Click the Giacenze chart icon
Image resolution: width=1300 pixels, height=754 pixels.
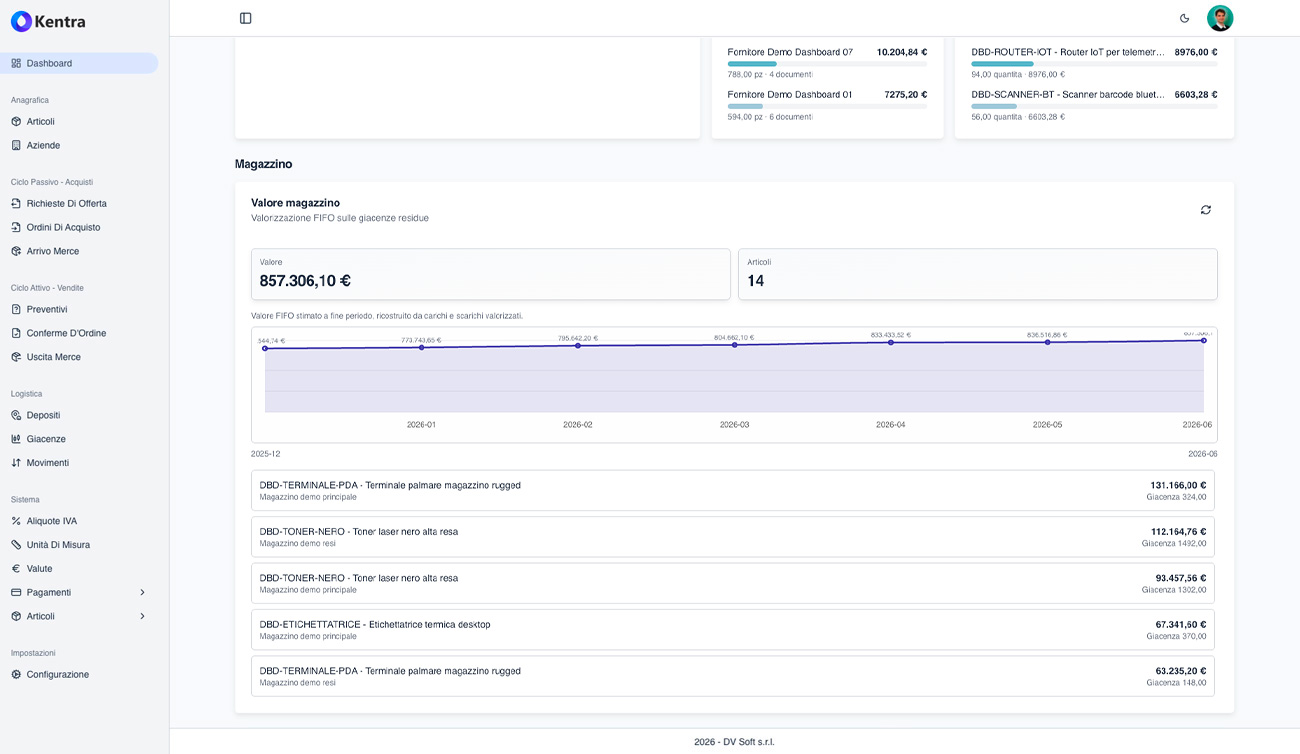click(x=16, y=439)
